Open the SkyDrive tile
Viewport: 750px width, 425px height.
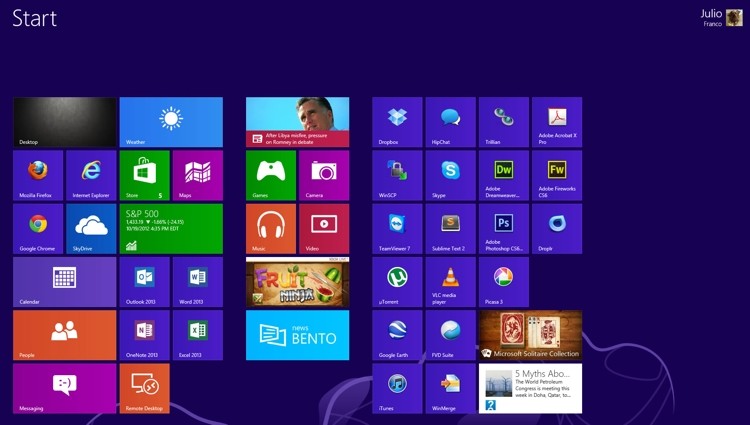91,229
